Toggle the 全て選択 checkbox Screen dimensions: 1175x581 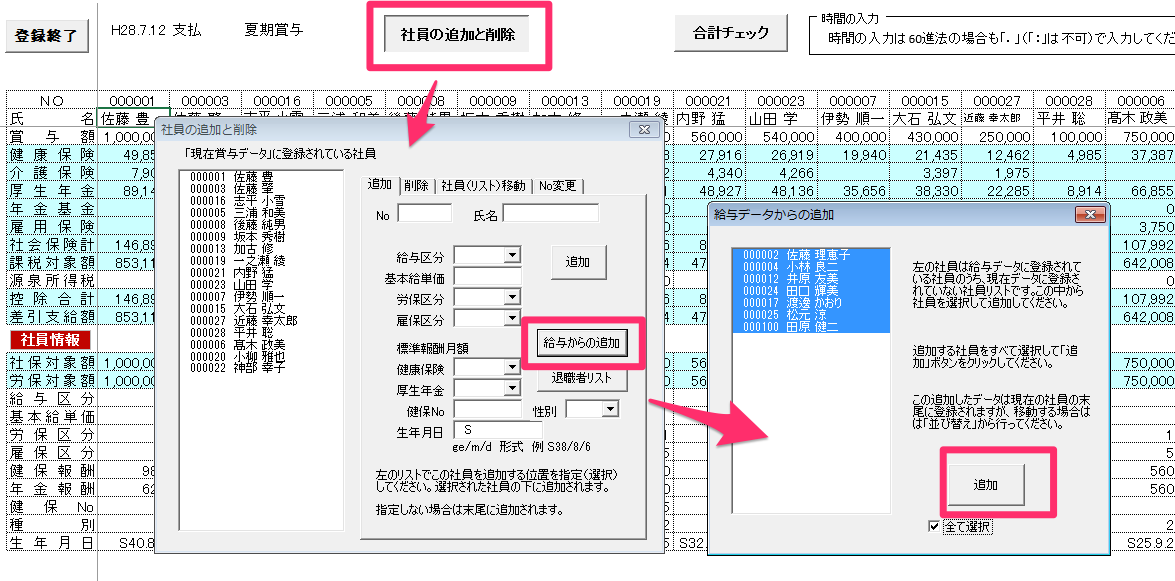tap(933, 527)
